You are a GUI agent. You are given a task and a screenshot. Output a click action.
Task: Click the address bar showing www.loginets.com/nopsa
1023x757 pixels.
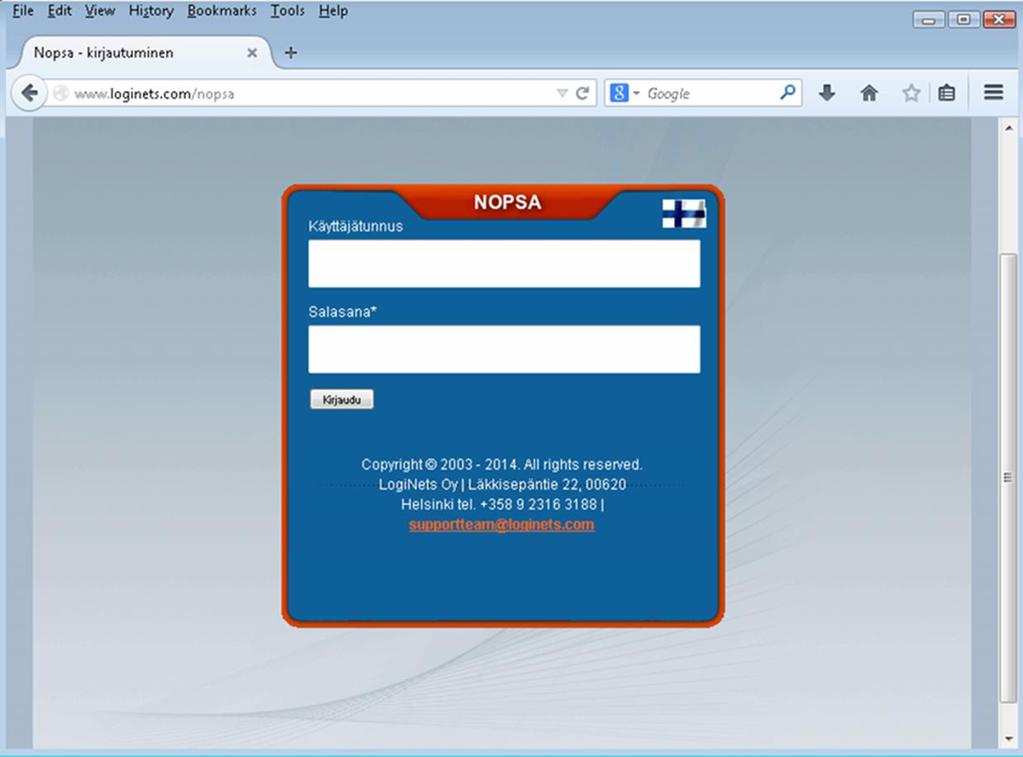[313, 93]
